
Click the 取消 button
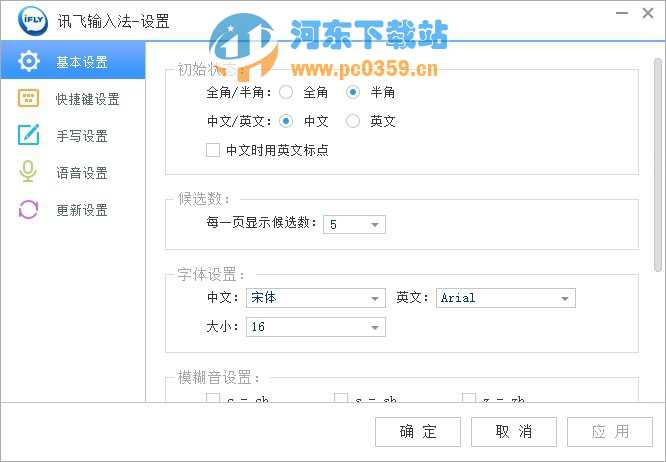point(514,432)
